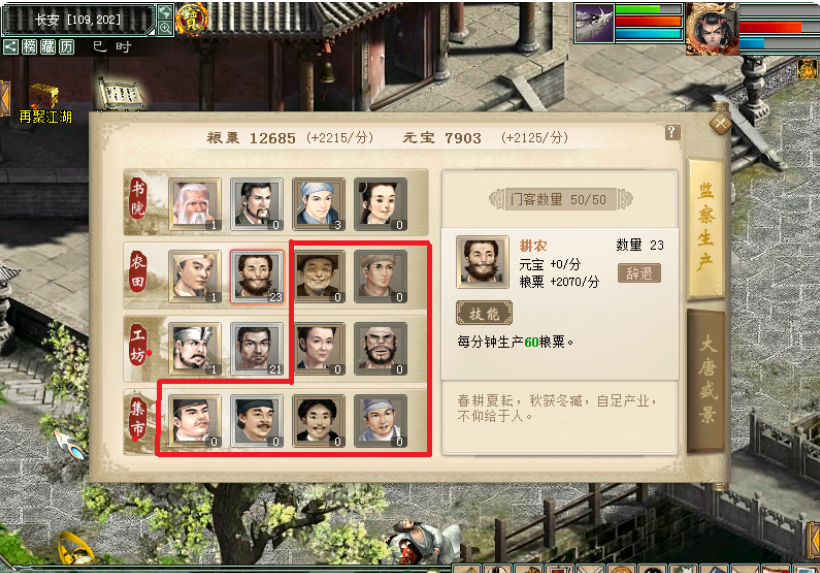The width and height of the screenshot is (820, 573).
Task: Open the 再聚江湖 event icon
Action: [45, 104]
